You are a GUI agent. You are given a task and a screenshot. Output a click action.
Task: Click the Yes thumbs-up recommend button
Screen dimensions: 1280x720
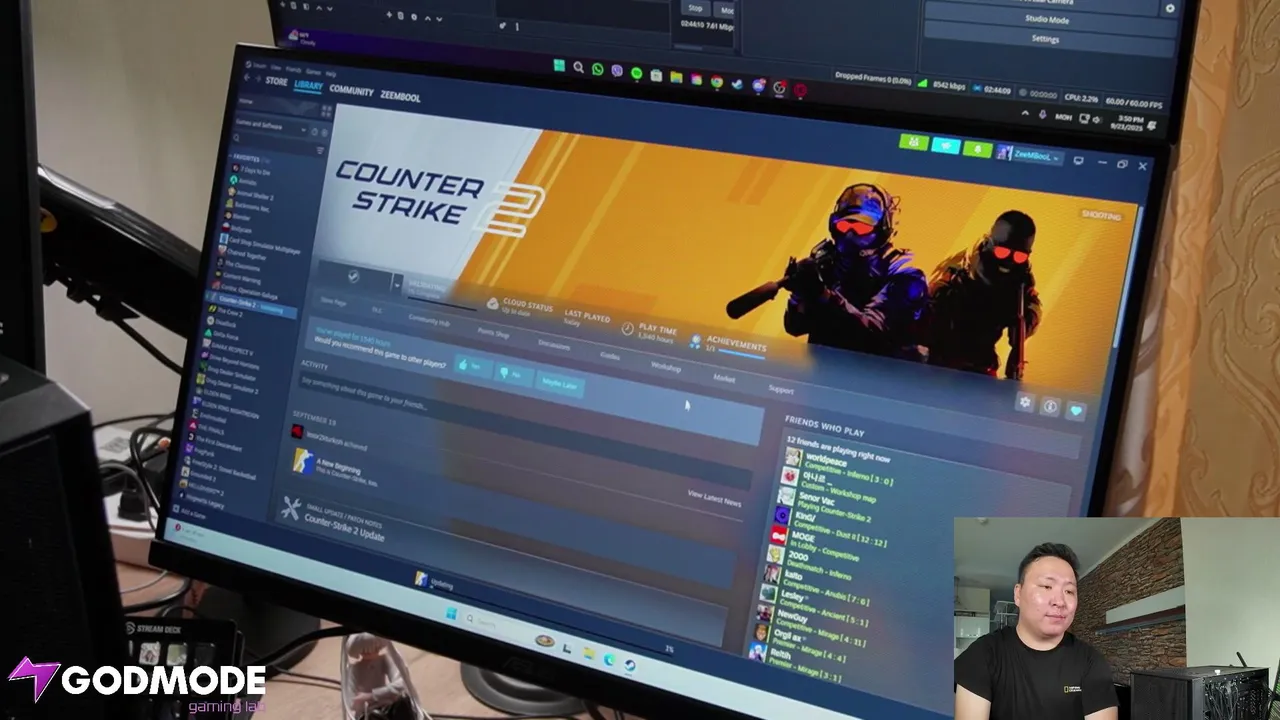pyautogui.click(x=471, y=366)
